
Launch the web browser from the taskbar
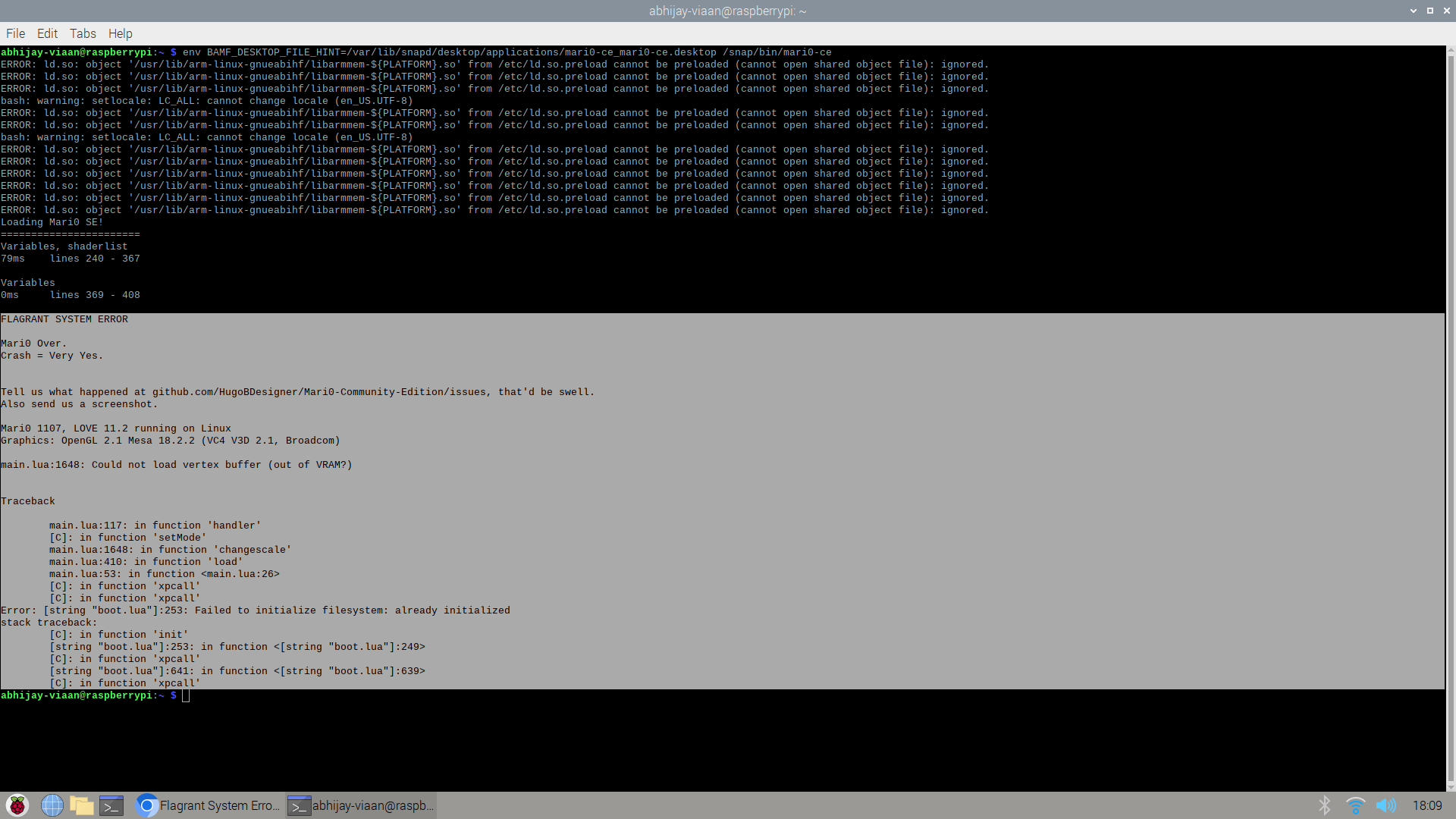pos(52,805)
